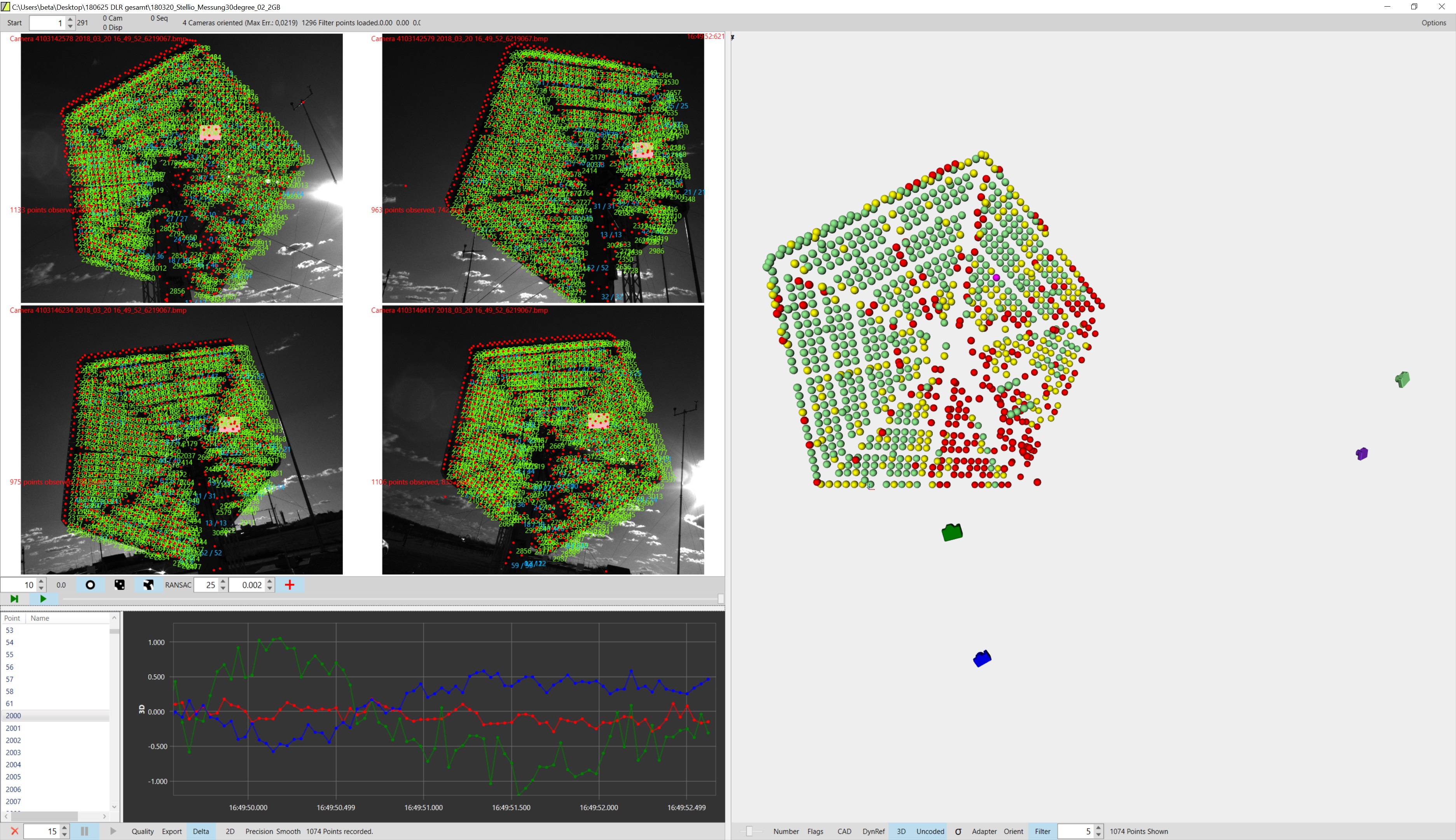The height and width of the screenshot is (840, 1456).
Task: Click the ring-coded target icon
Action: (x=148, y=585)
